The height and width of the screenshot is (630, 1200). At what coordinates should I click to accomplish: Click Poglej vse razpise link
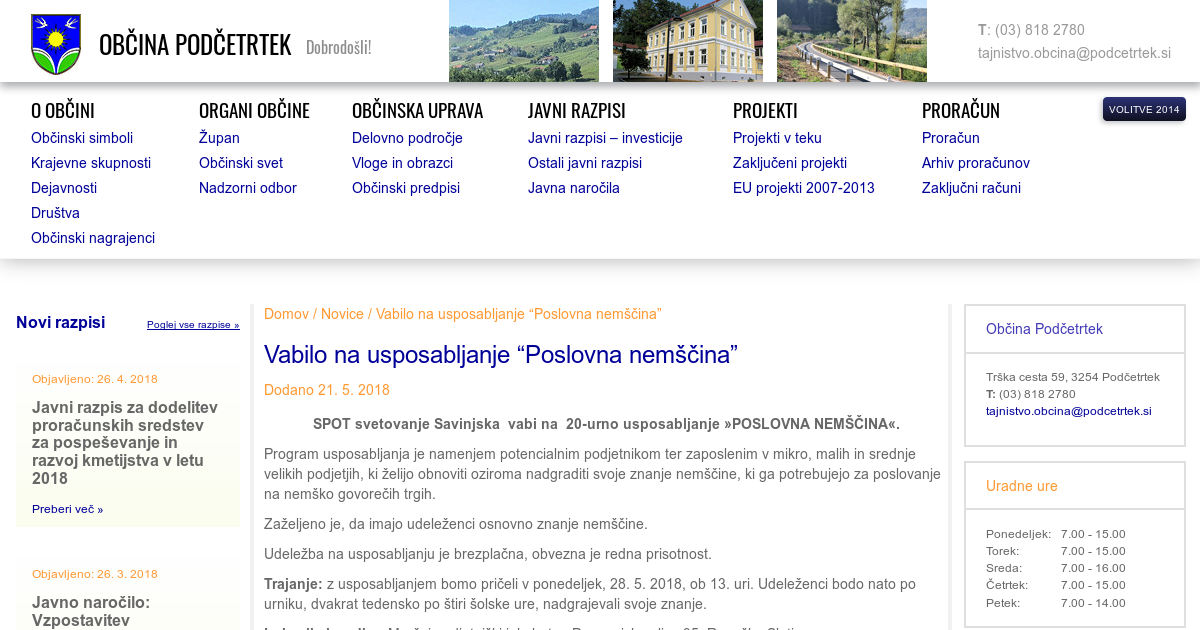tap(193, 325)
